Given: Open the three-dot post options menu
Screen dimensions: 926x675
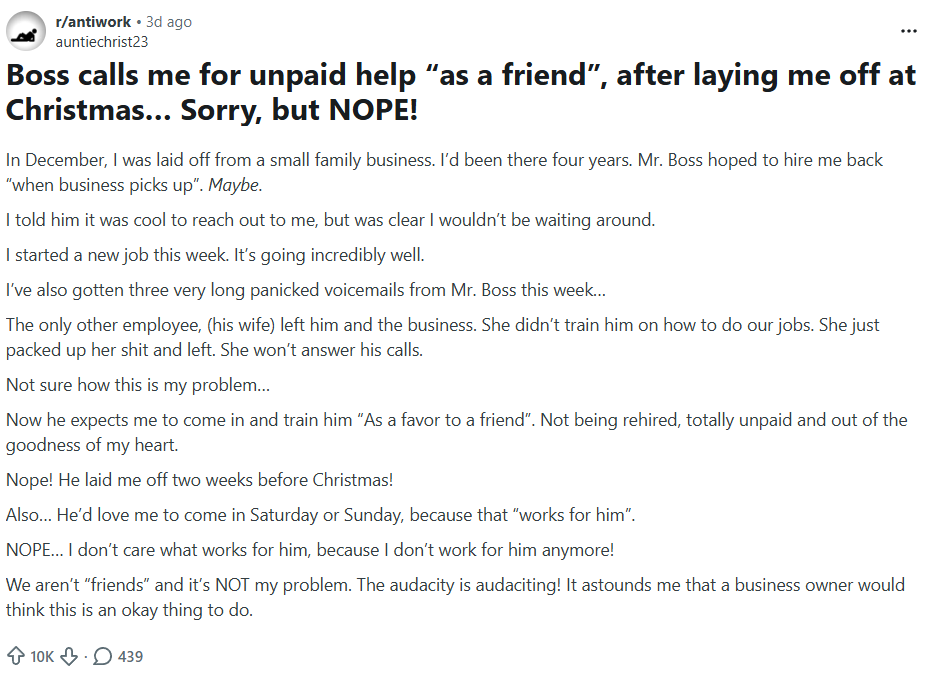Looking at the screenshot, I should coord(908,31).
